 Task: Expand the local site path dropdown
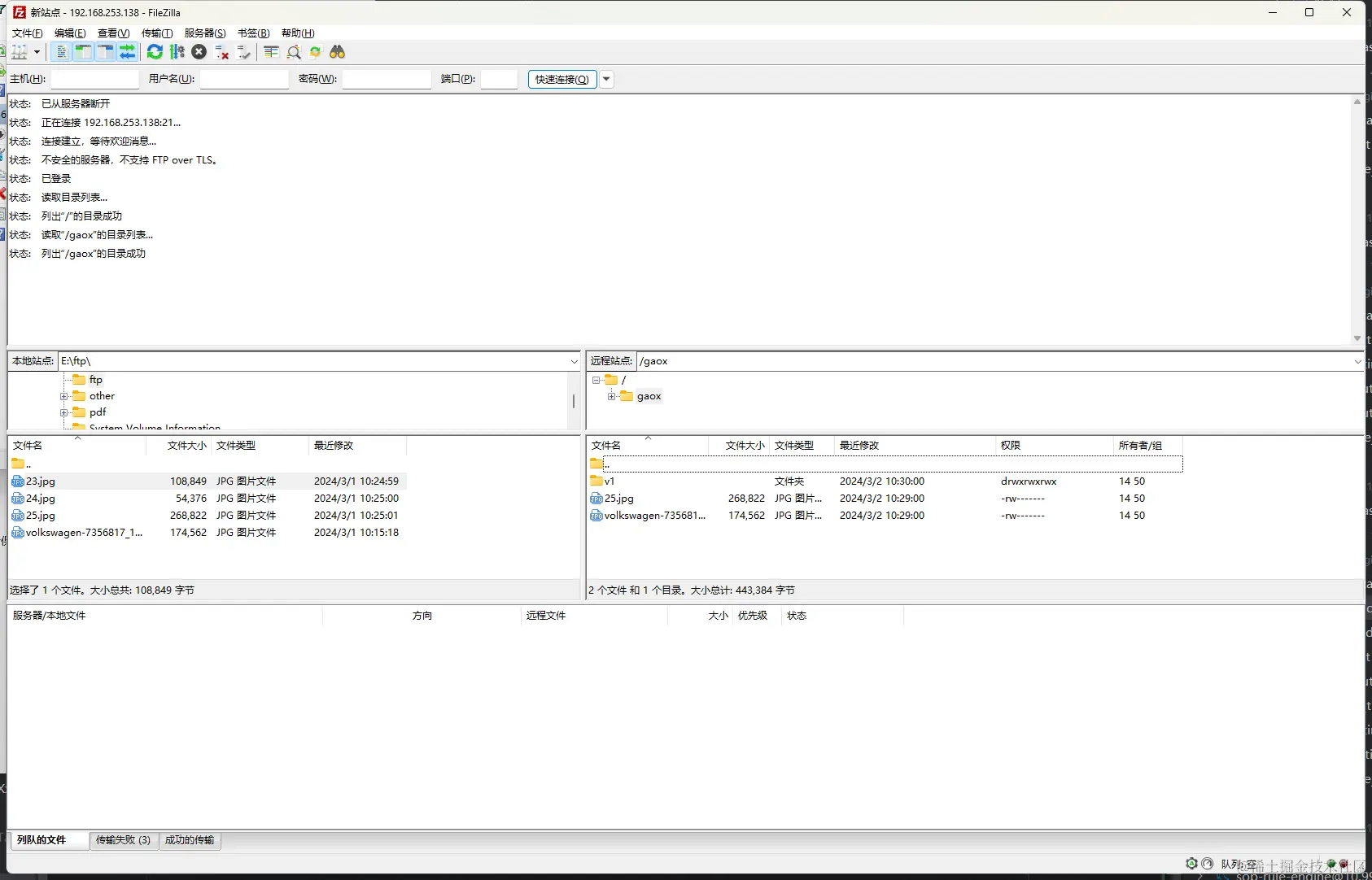pyautogui.click(x=574, y=361)
